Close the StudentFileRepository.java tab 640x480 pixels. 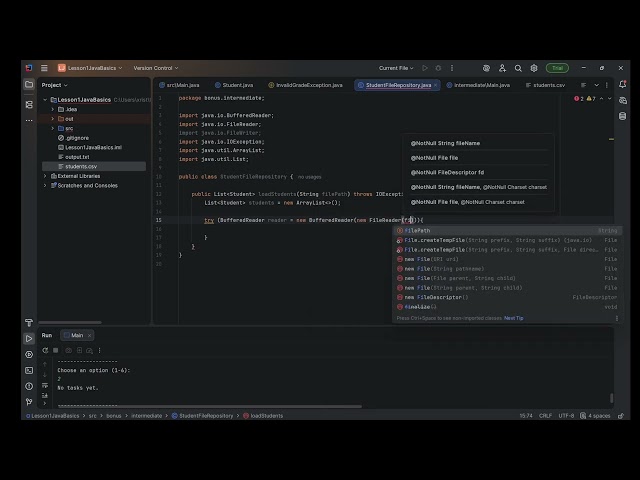[x=436, y=85]
